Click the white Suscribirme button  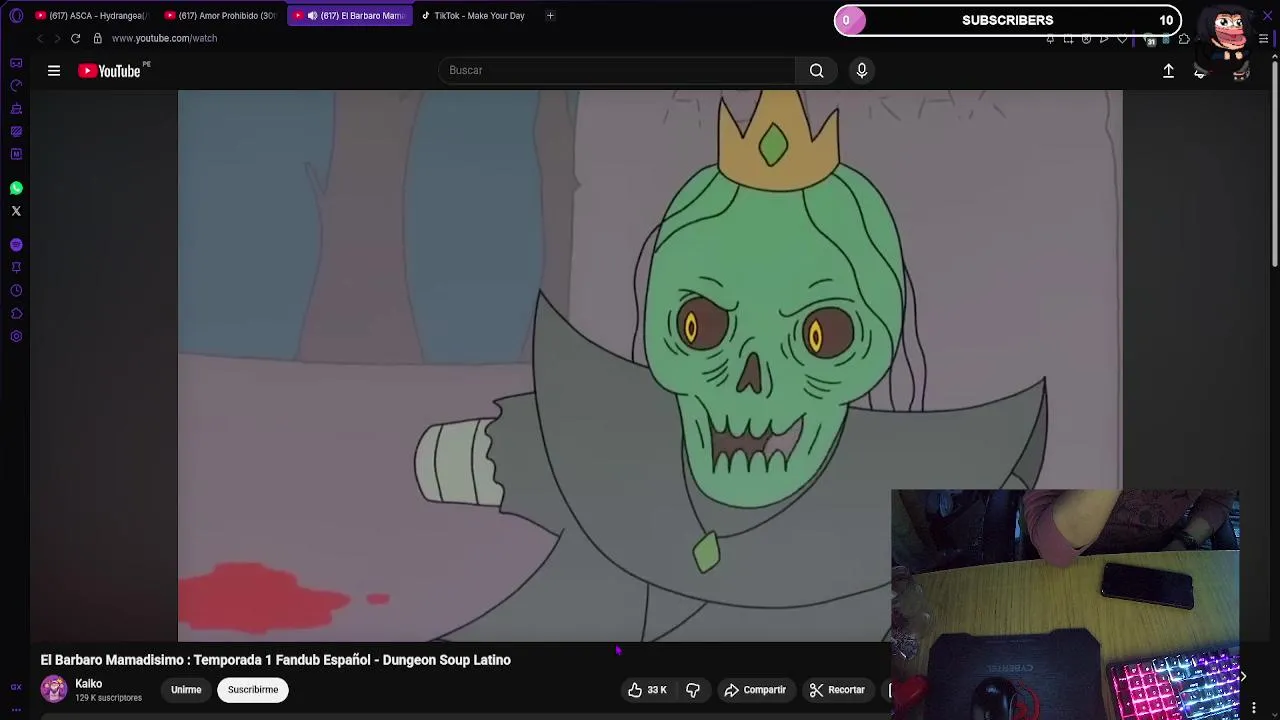pos(253,690)
